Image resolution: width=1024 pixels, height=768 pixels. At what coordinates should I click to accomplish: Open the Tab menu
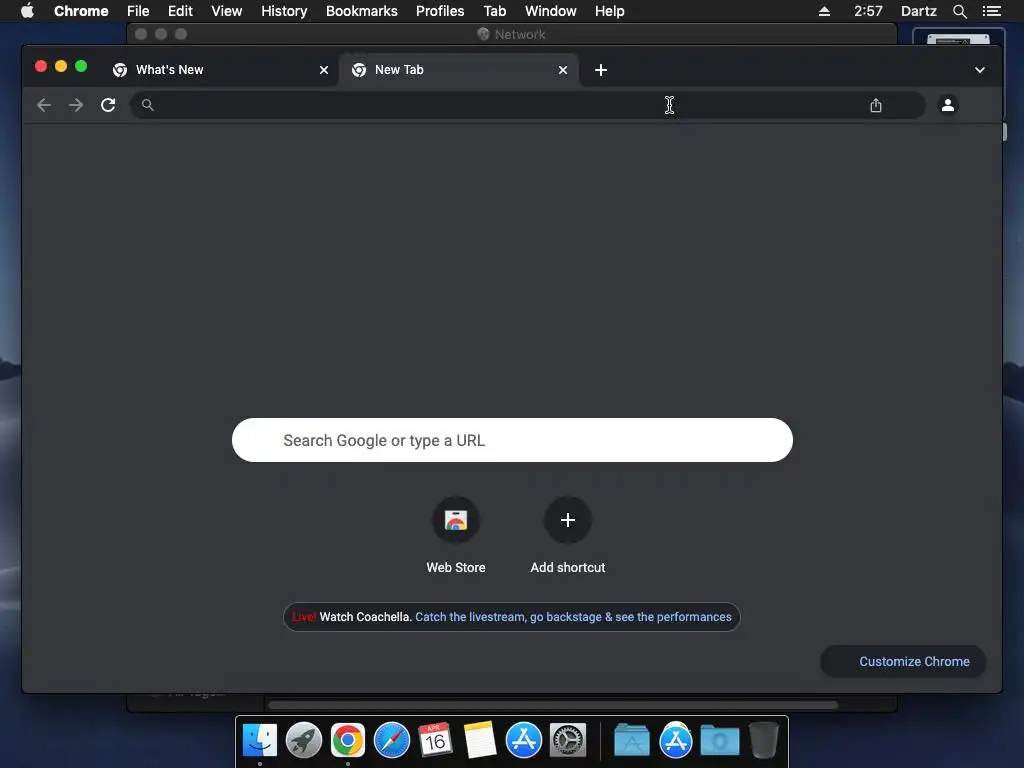point(494,11)
